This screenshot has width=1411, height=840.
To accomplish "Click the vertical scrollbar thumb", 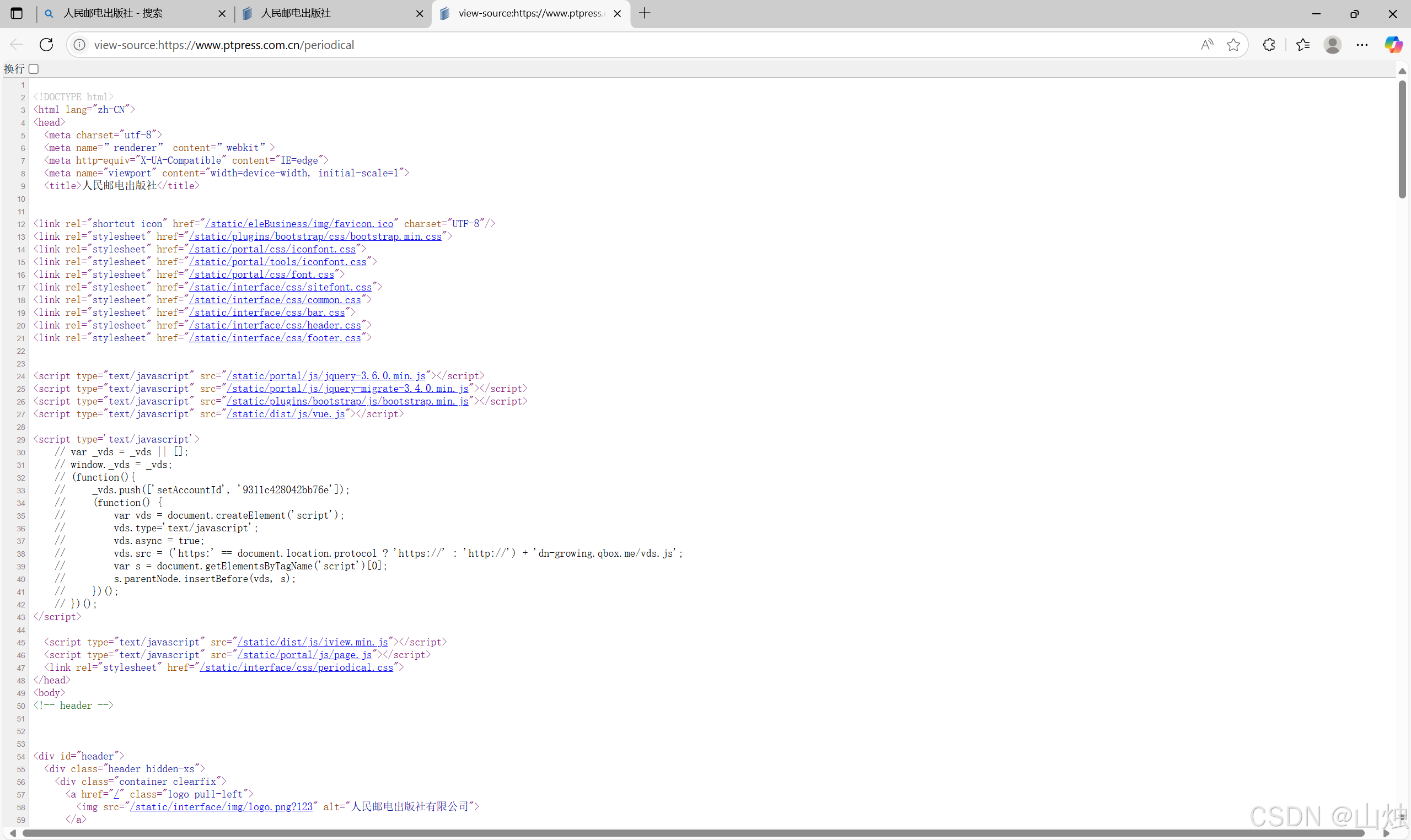I will point(1402,139).
